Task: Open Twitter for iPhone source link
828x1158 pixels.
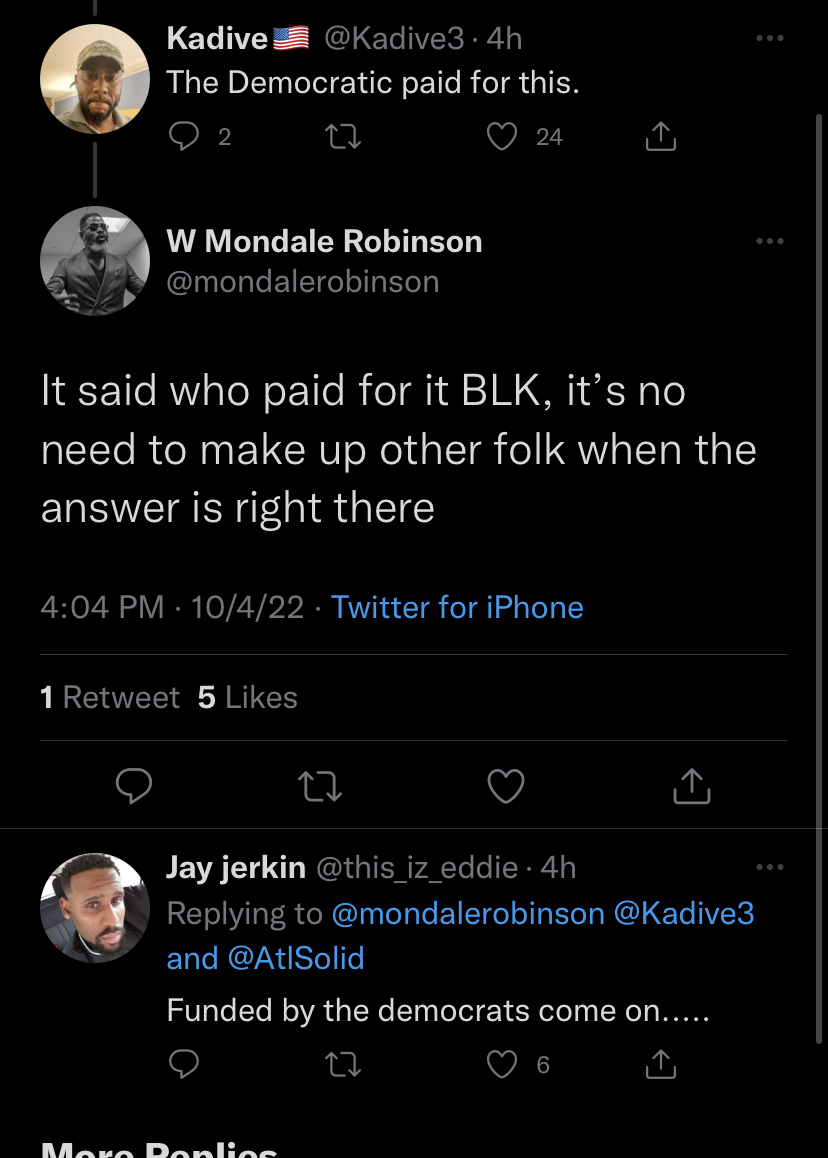Action: click(x=457, y=607)
